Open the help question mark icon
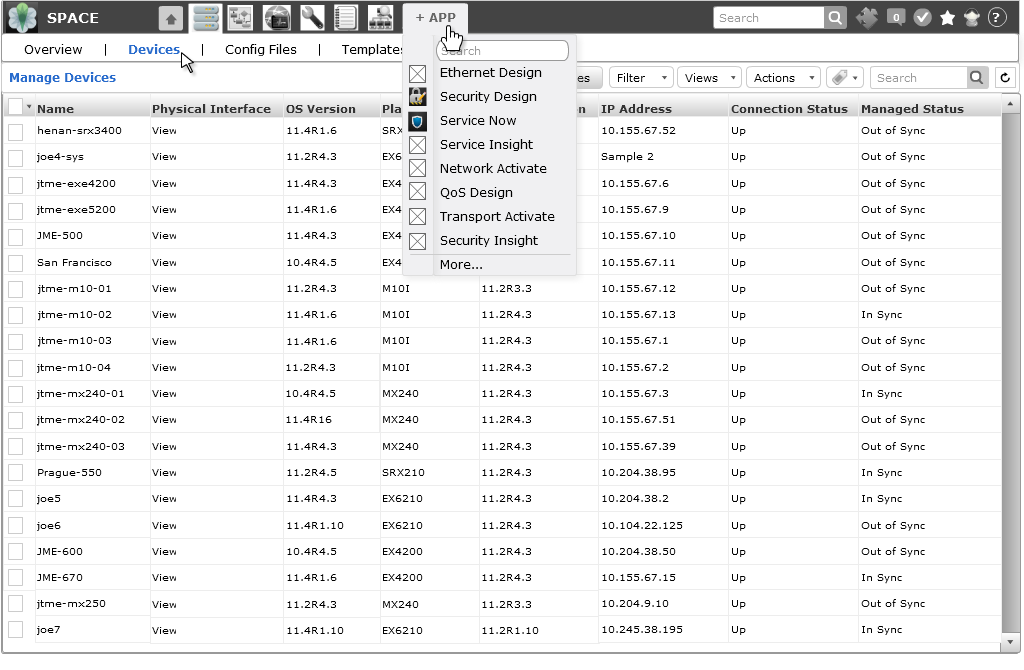Screen dimensions: 1024x670 tap(997, 18)
